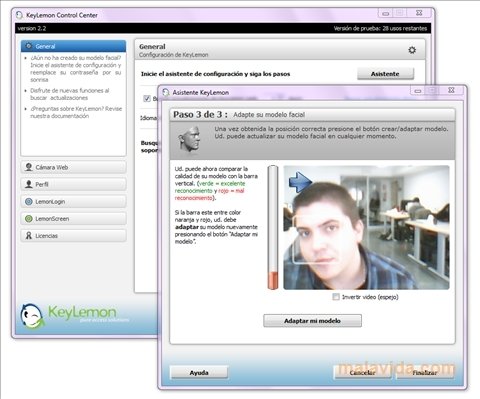Close the Asistente KeyLemon window
Viewport: 480px width, 399px height.
(x=451, y=90)
